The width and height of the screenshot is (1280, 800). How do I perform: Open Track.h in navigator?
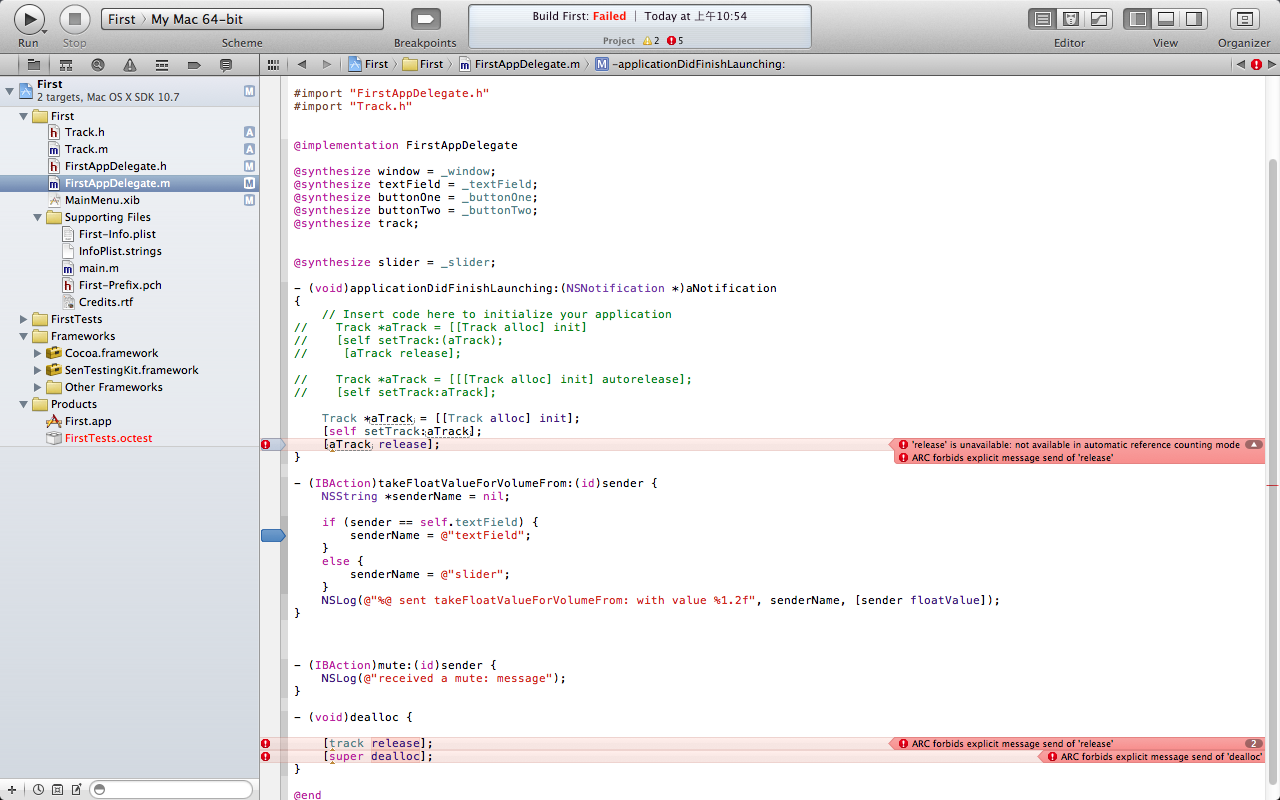pyautogui.click(x=85, y=132)
